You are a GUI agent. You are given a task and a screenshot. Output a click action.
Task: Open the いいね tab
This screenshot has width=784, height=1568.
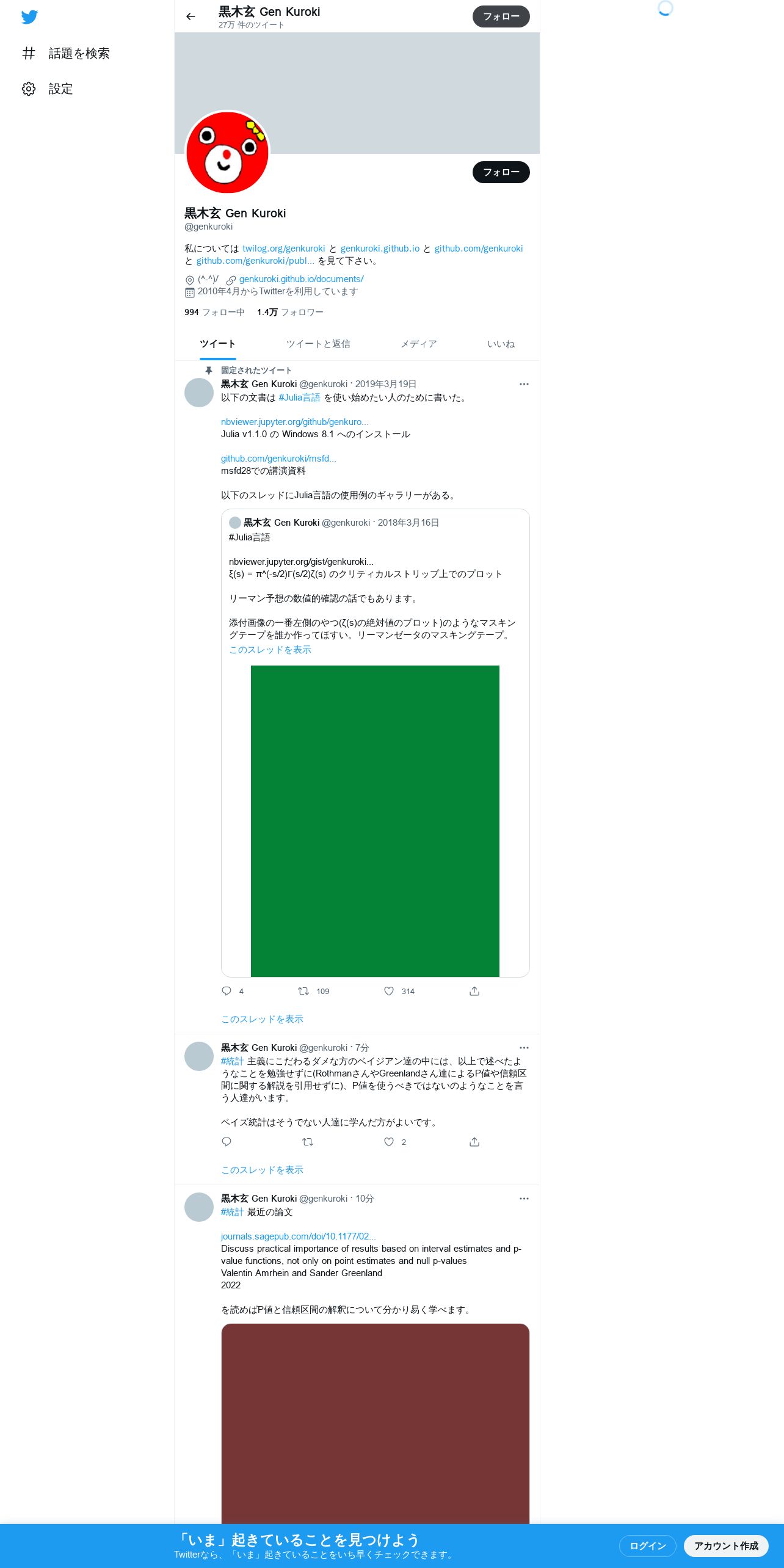pos(501,344)
